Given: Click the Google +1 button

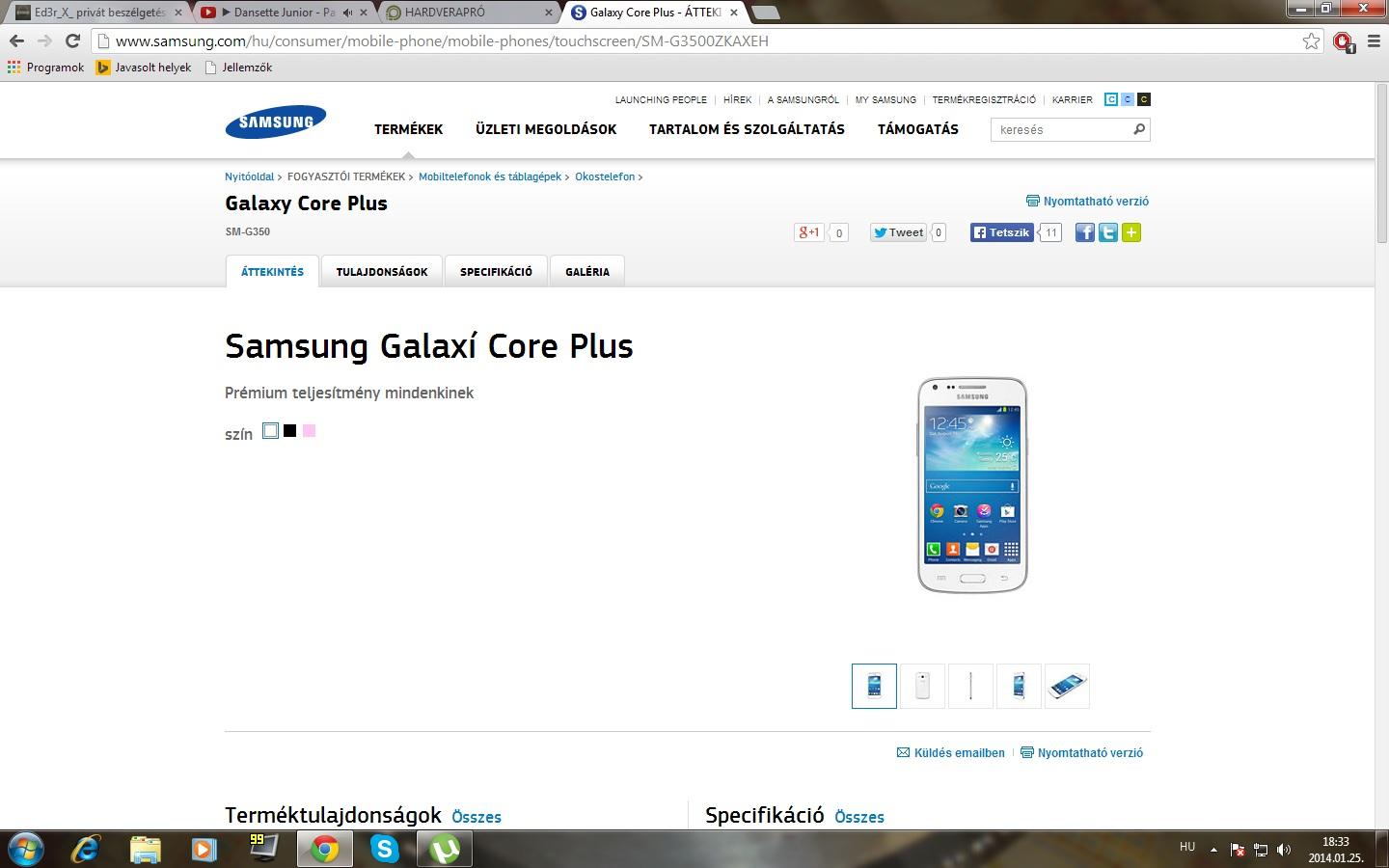Looking at the screenshot, I should pyautogui.click(x=808, y=232).
